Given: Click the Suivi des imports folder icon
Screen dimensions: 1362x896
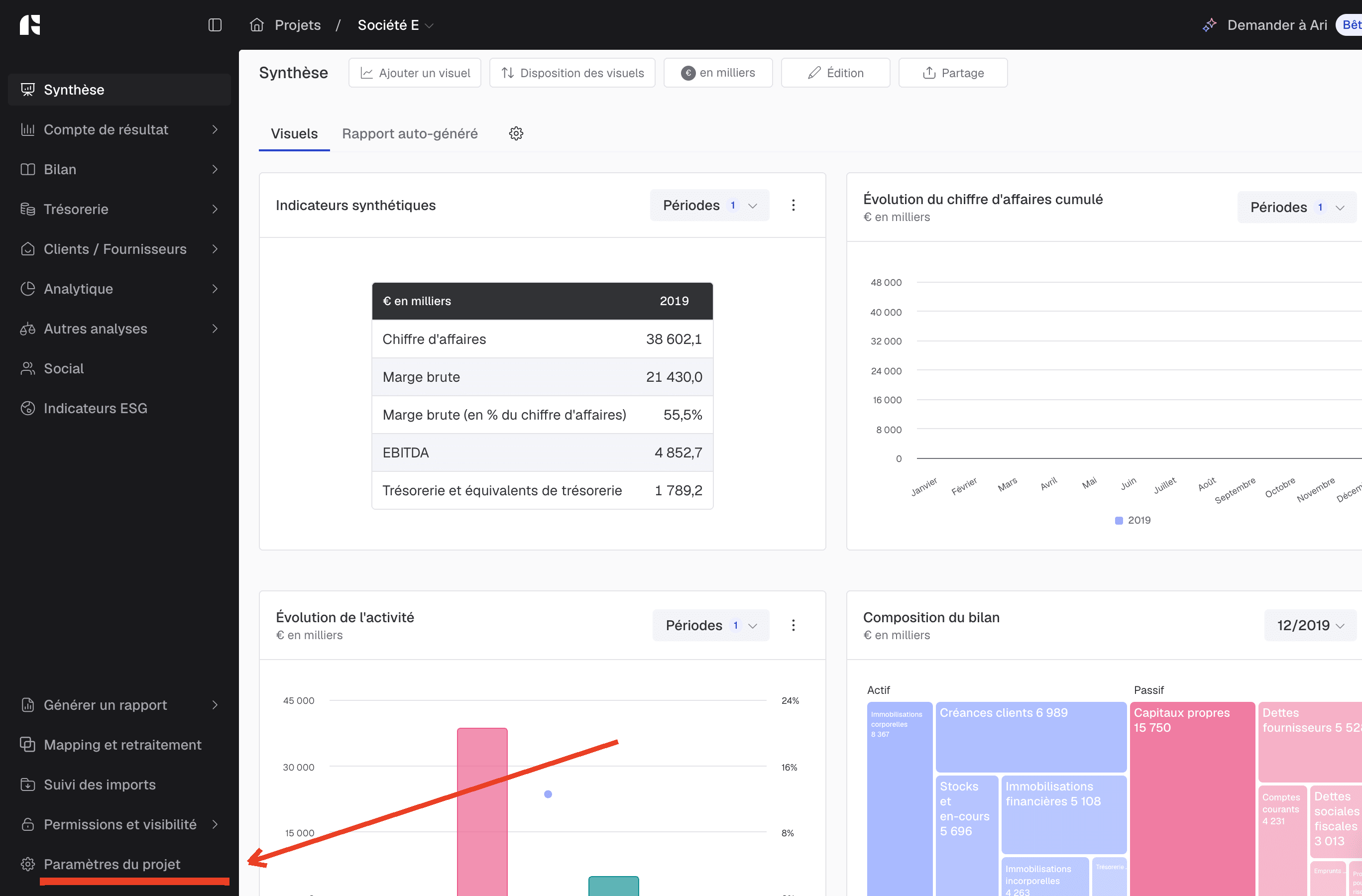Looking at the screenshot, I should [27, 784].
